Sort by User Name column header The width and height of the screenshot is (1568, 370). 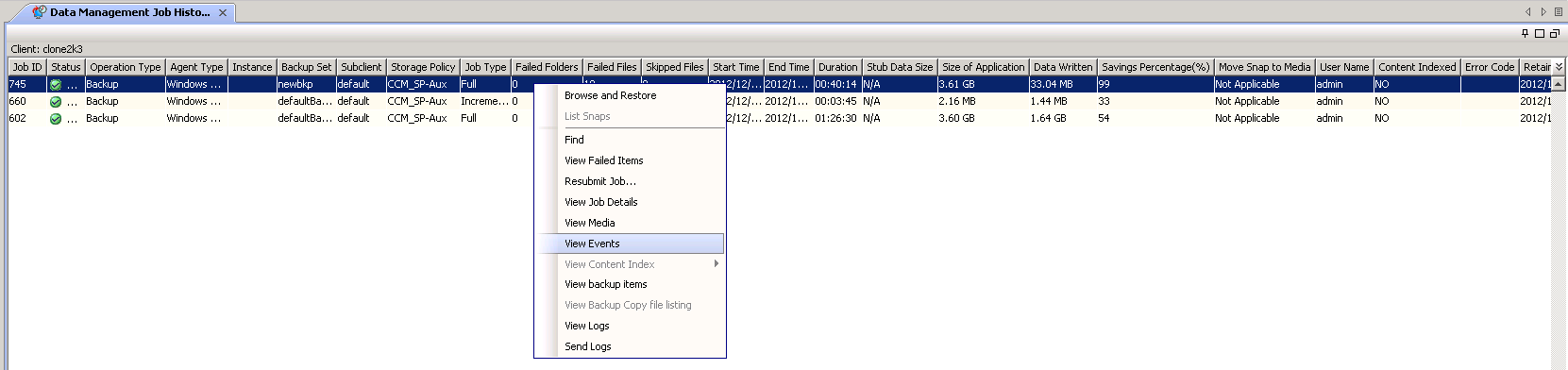(1344, 67)
